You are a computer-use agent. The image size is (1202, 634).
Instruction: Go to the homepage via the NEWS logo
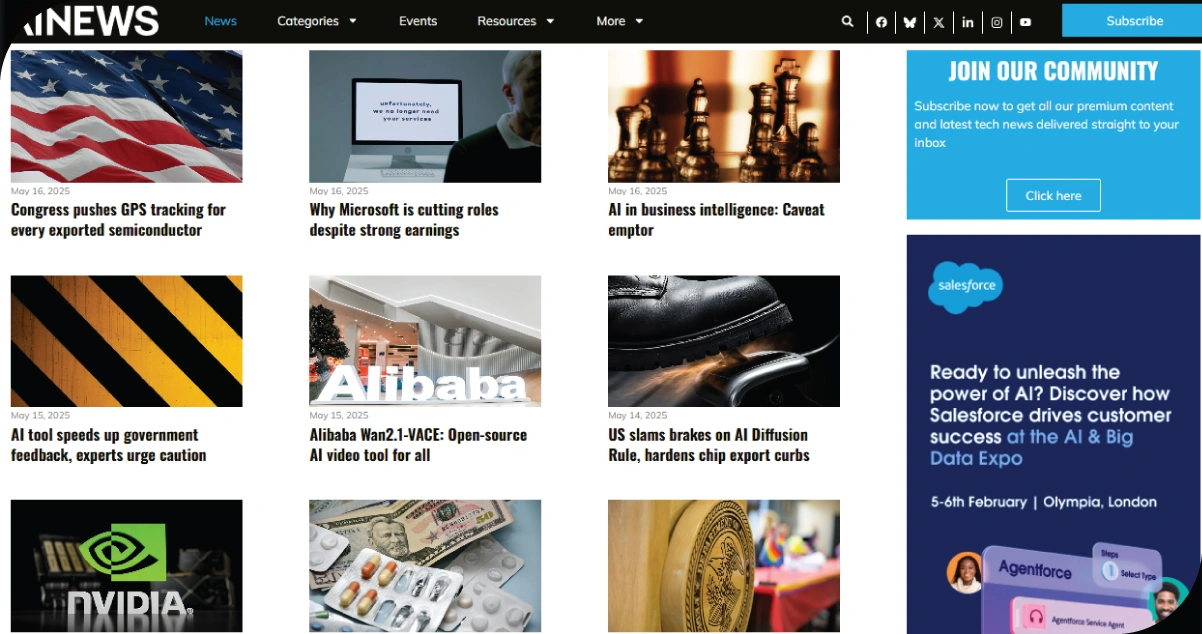(91, 20)
